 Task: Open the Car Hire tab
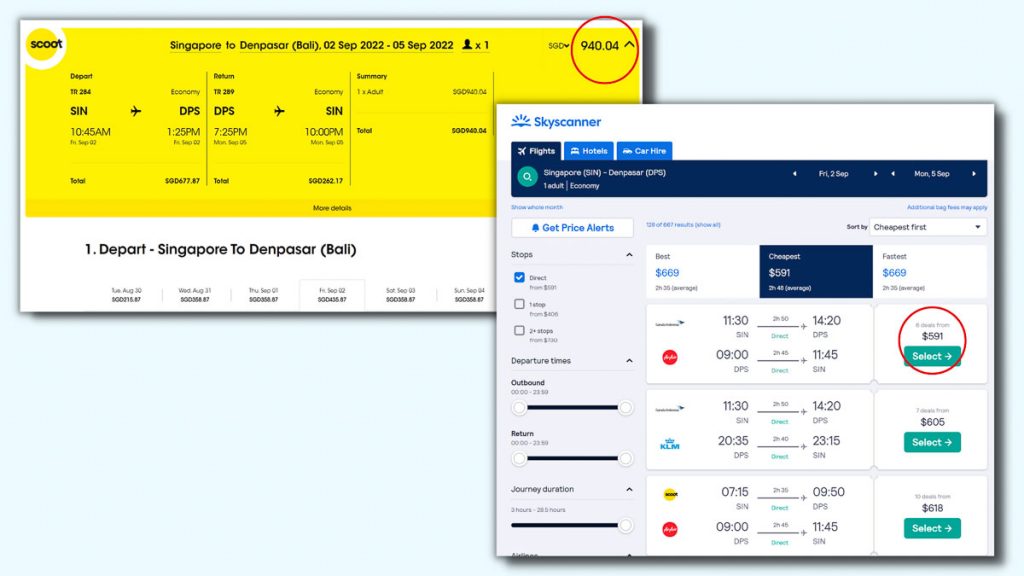[x=645, y=151]
